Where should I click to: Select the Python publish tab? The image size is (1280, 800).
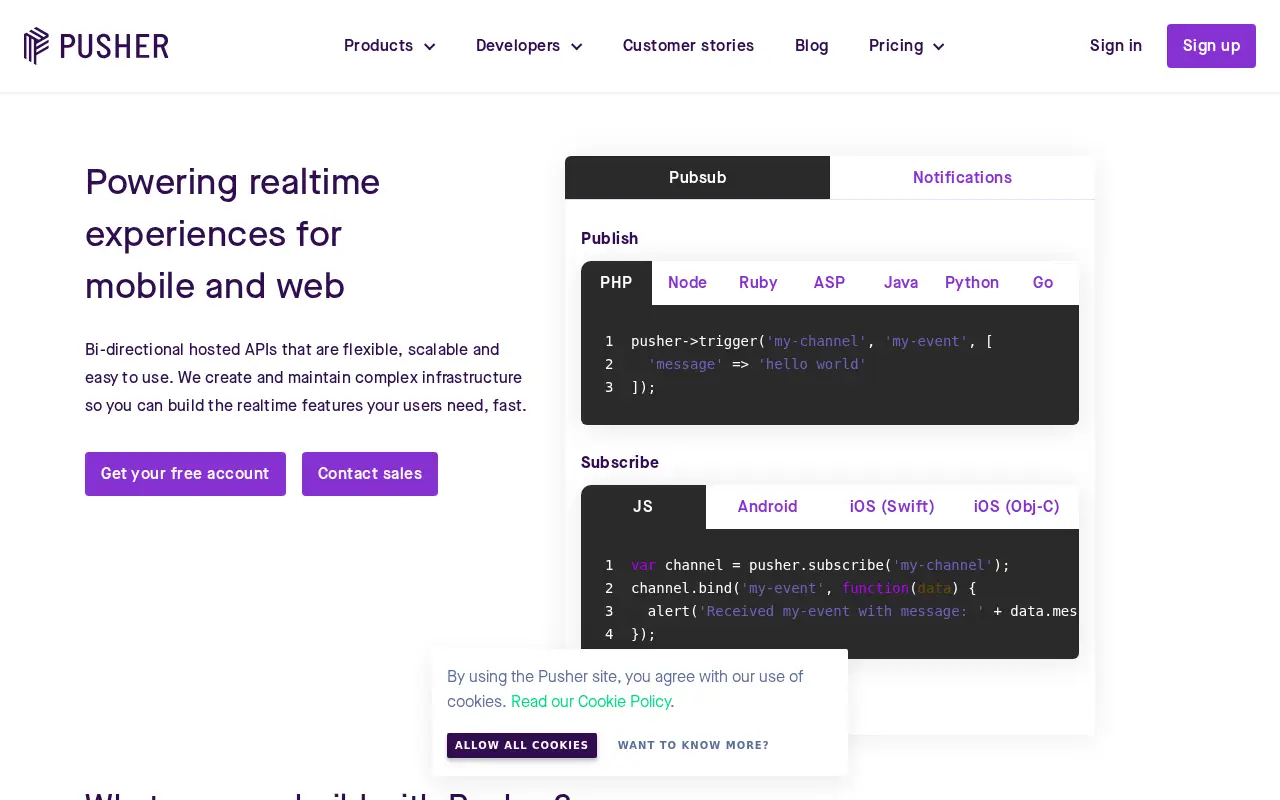pyautogui.click(x=972, y=283)
